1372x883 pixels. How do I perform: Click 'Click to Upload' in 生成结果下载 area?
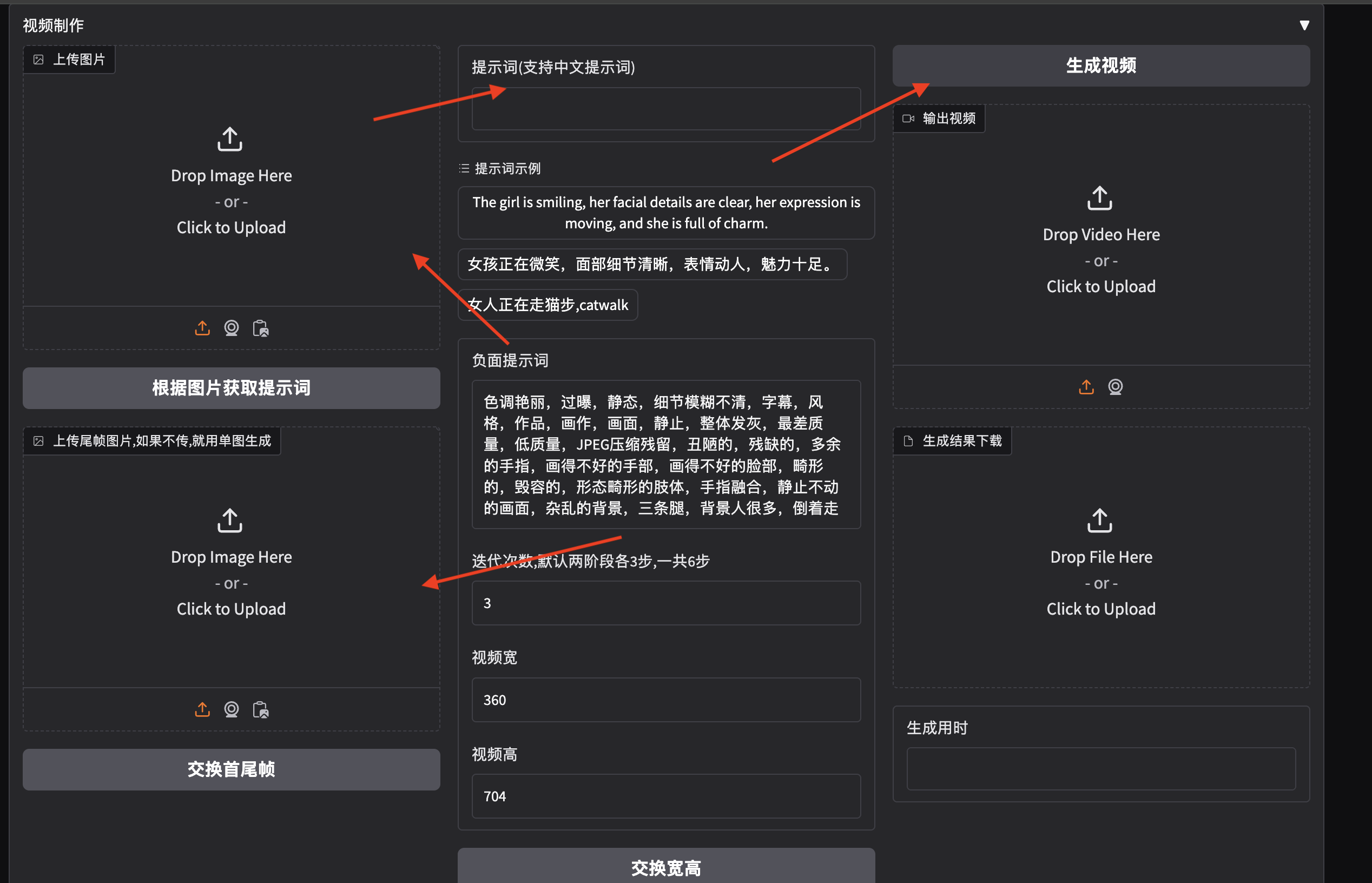coord(1101,609)
